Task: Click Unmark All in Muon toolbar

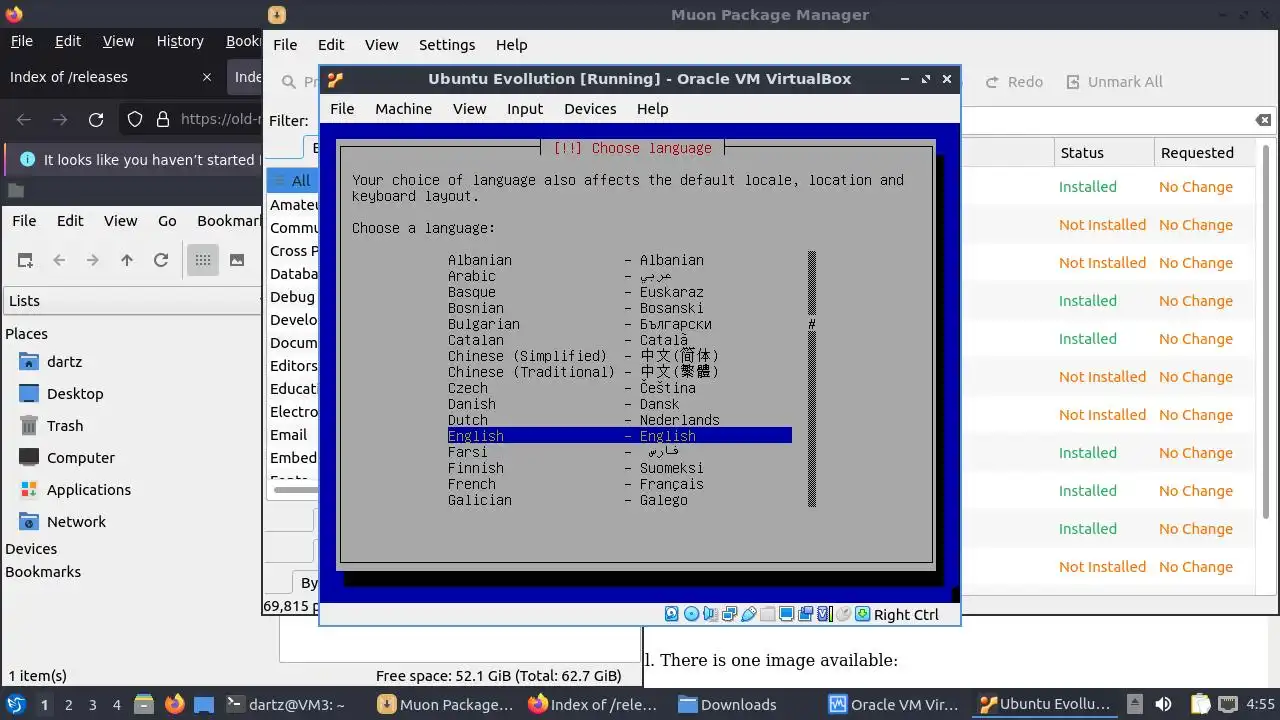Action: point(1114,82)
